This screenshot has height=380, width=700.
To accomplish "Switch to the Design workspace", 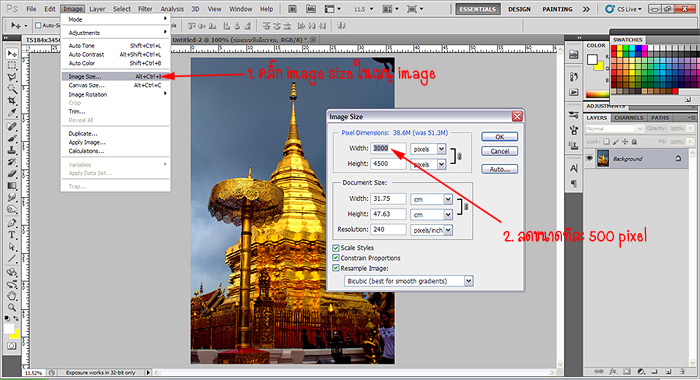I will coord(519,9).
